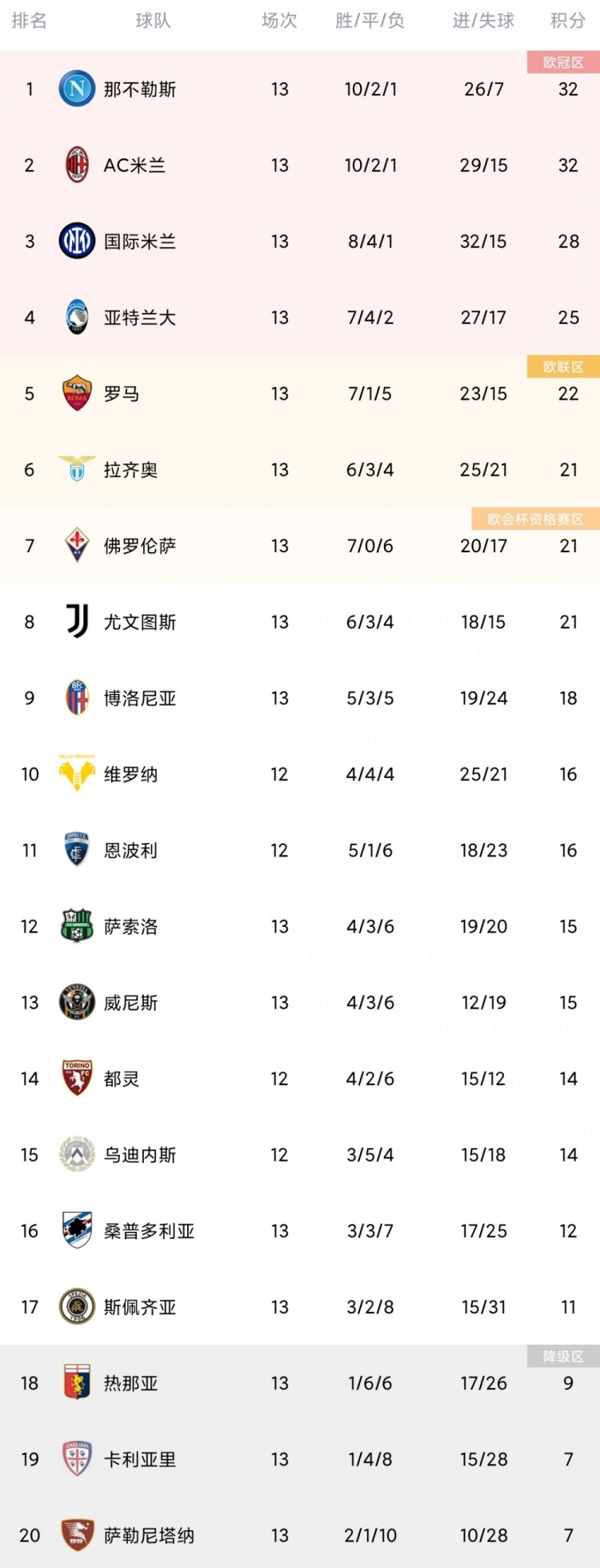The width and height of the screenshot is (600, 1568).
Task: Click the 胜/平/负 column header
Action: tap(370, 21)
